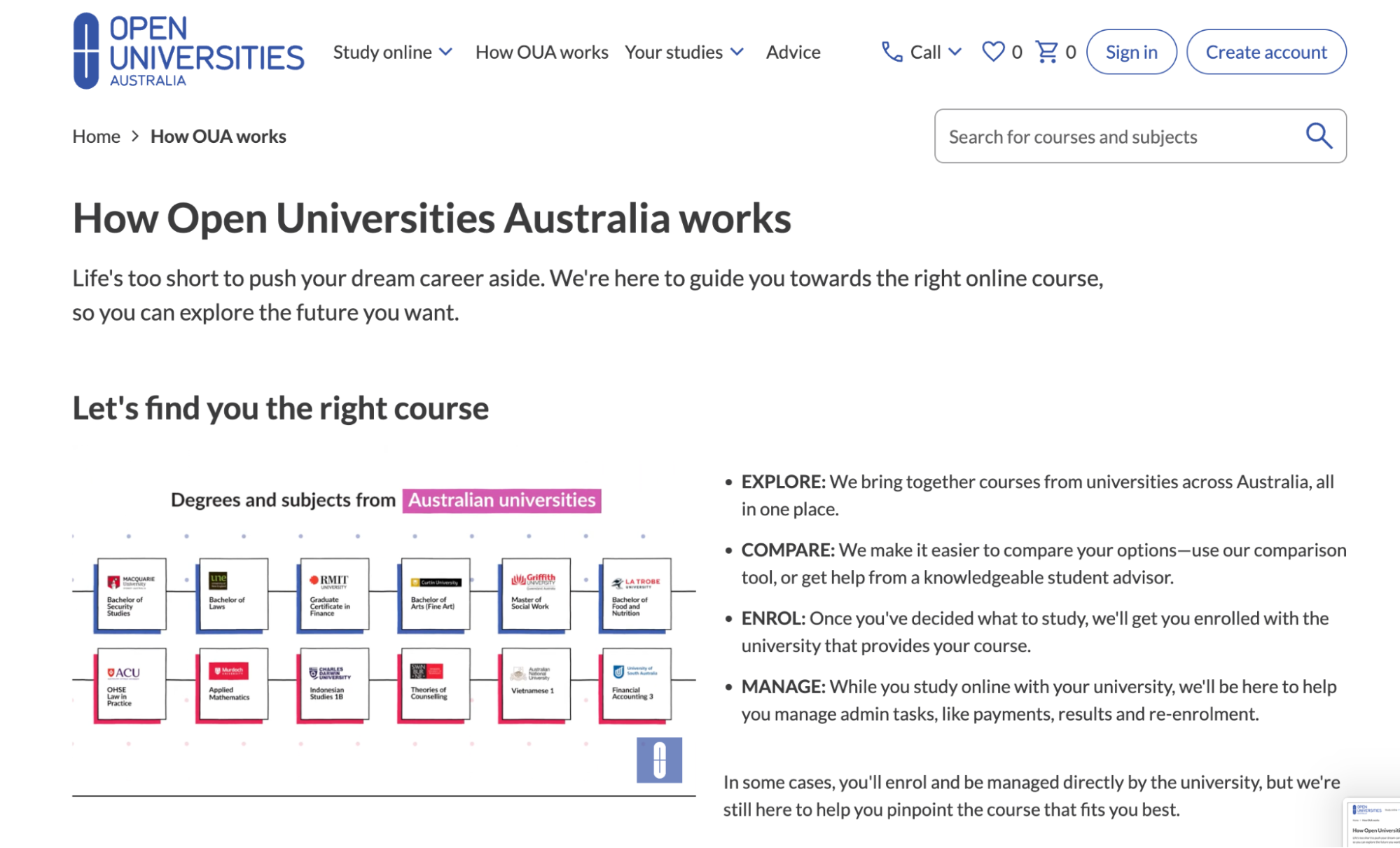This screenshot has width=1400, height=848.
Task: Click the OUA badge in the video corner
Action: coord(659,760)
